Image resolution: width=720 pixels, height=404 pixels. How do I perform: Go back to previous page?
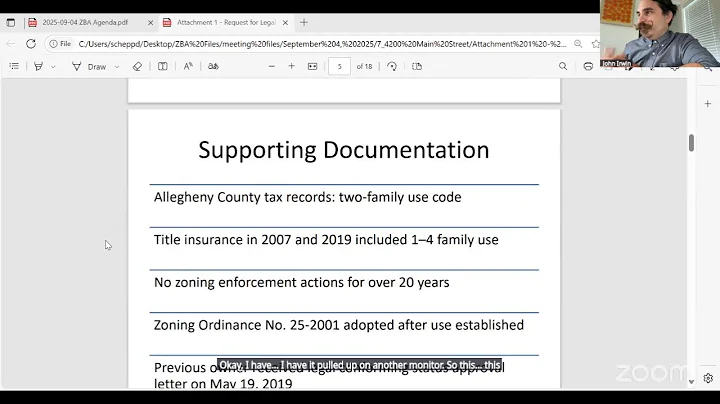click(11, 44)
